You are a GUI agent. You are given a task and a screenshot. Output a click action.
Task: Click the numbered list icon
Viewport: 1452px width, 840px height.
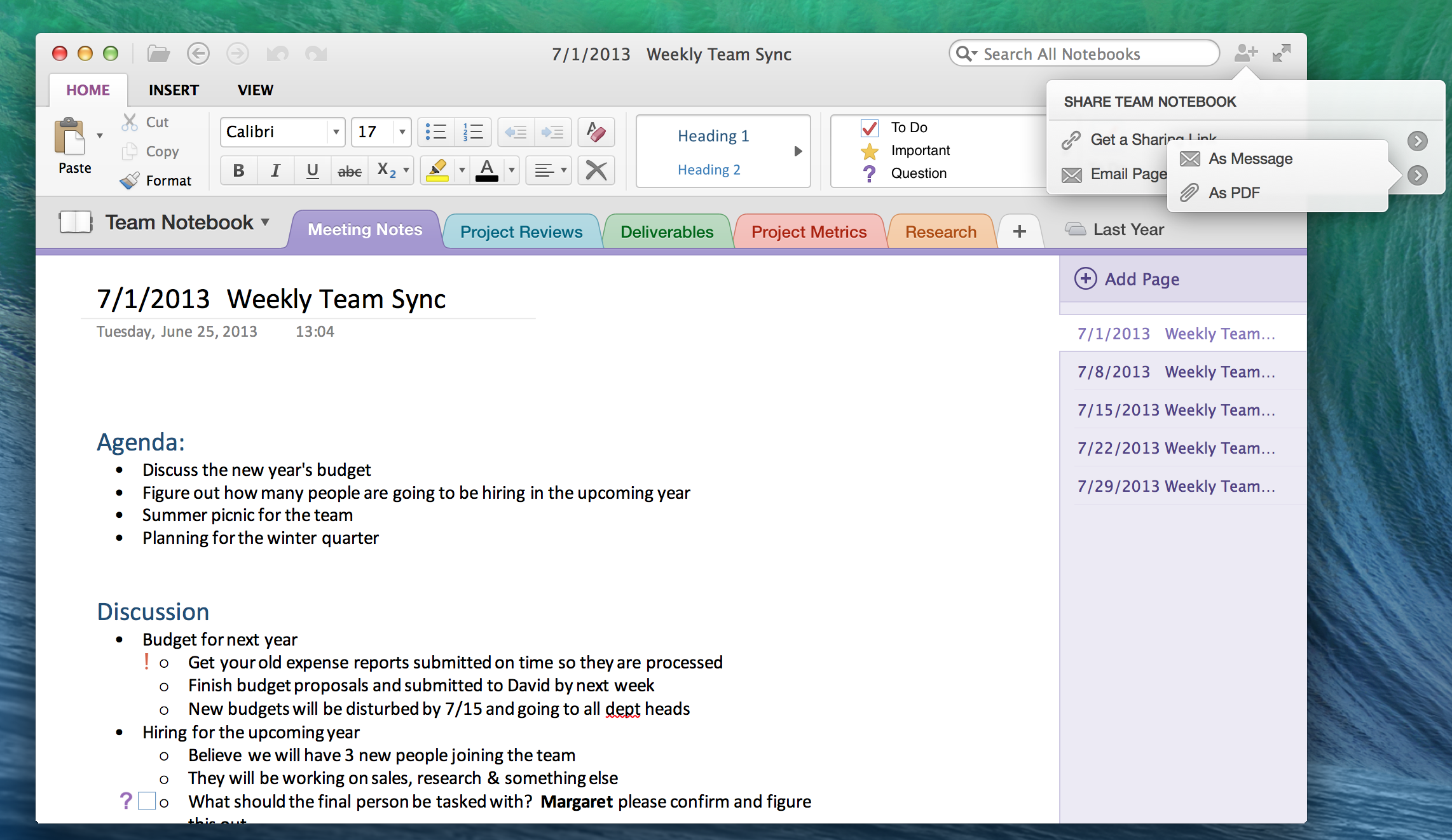tap(473, 132)
